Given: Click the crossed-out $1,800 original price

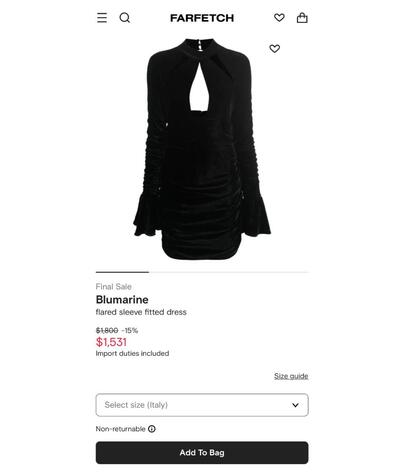Looking at the screenshot, I should click(x=107, y=330).
